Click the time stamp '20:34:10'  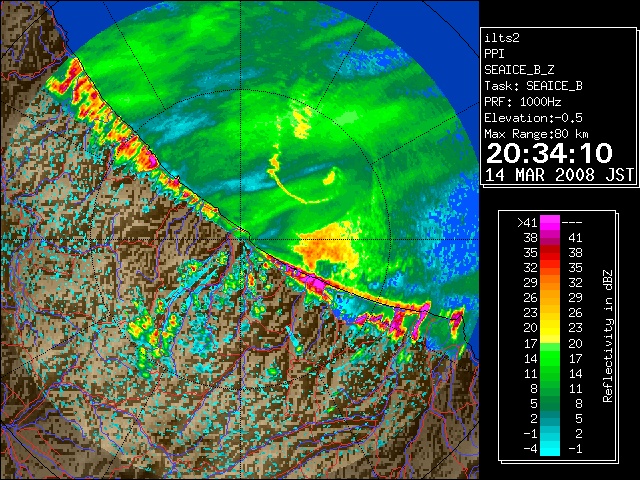pyautogui.click(x=549, y=153)
